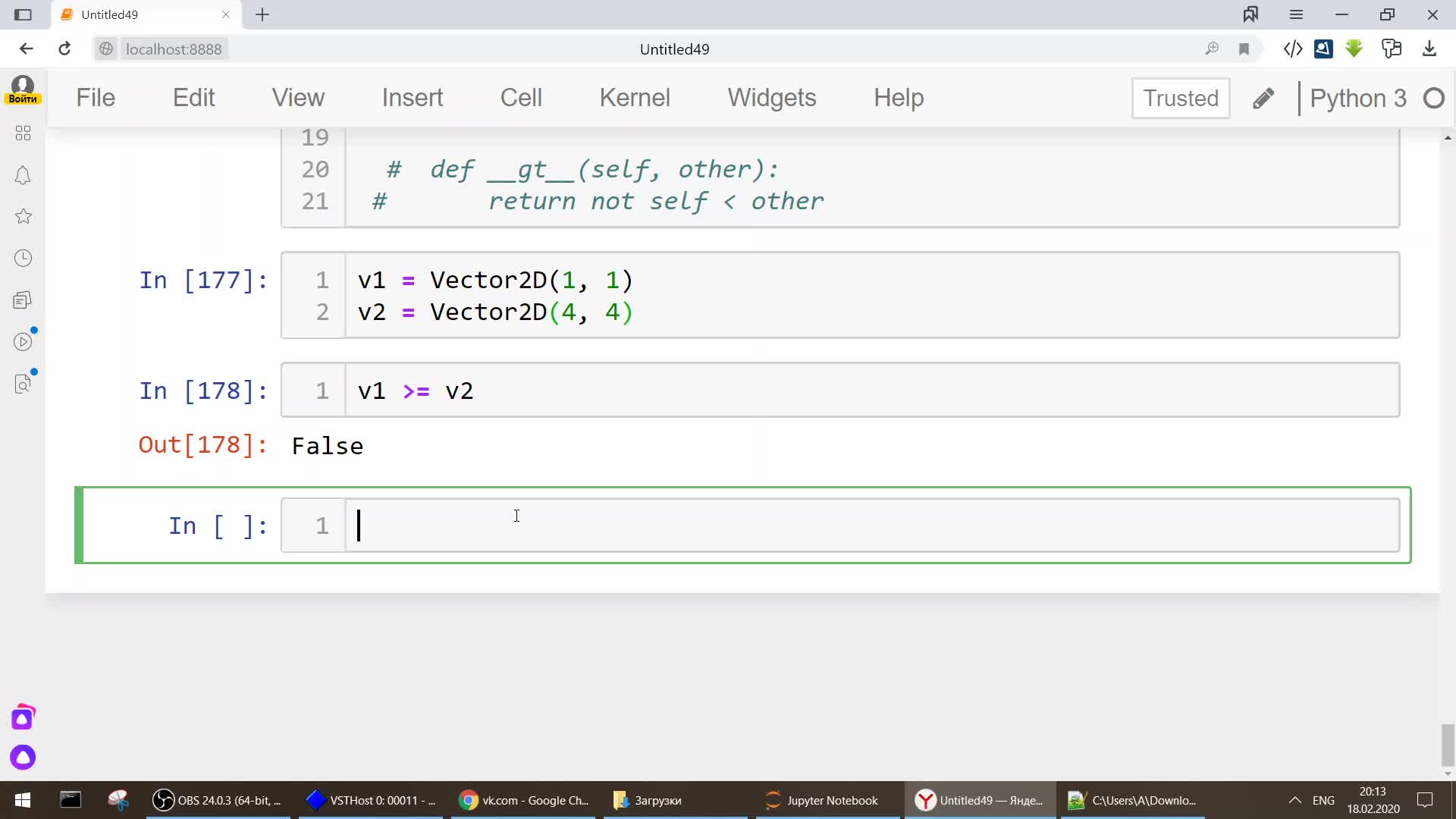The width and height of the screenshot is (1456, 819).
Task: Click the v1 >= v2 code cell
Action: click(x=872, y=391)
